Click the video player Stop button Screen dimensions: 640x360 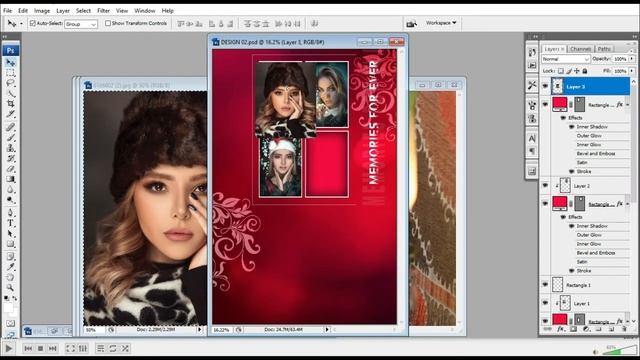(x=40, y=349)
